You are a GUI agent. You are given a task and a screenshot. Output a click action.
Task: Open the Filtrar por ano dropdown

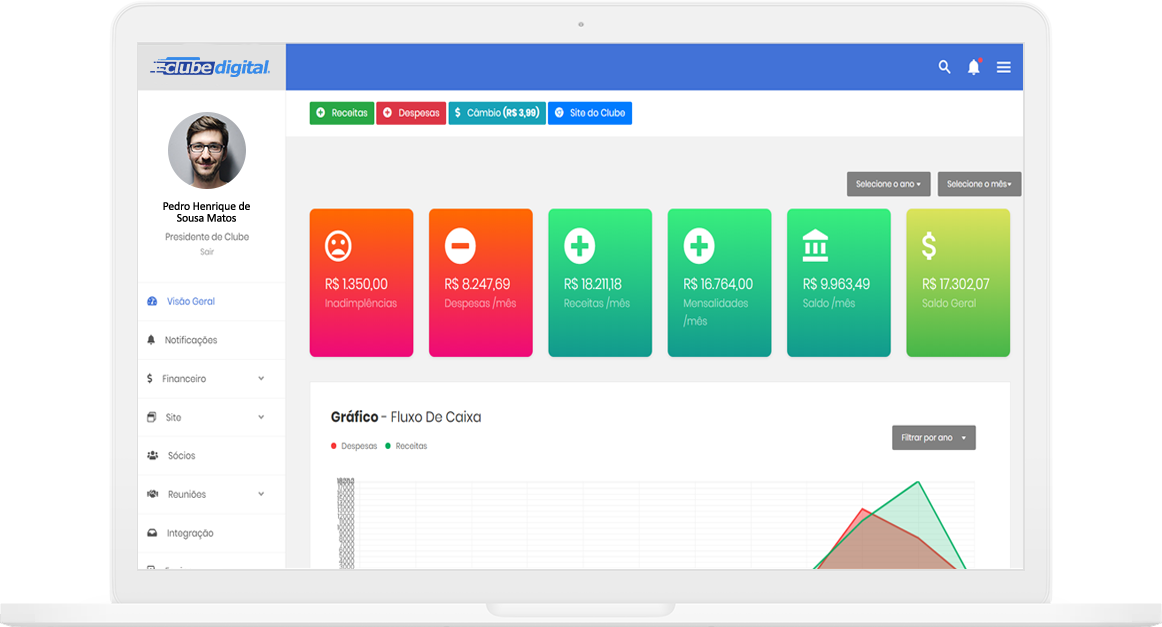tap(933, 438)
